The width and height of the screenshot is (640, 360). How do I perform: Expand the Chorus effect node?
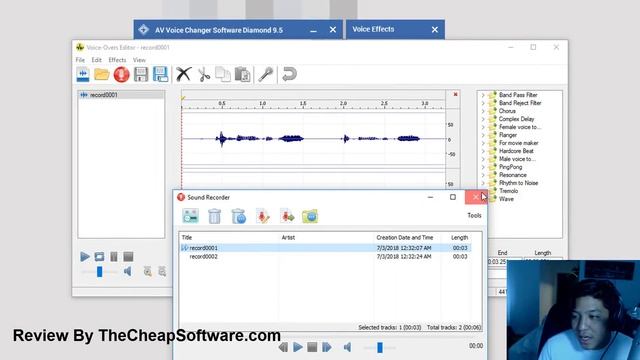point(483,111)
